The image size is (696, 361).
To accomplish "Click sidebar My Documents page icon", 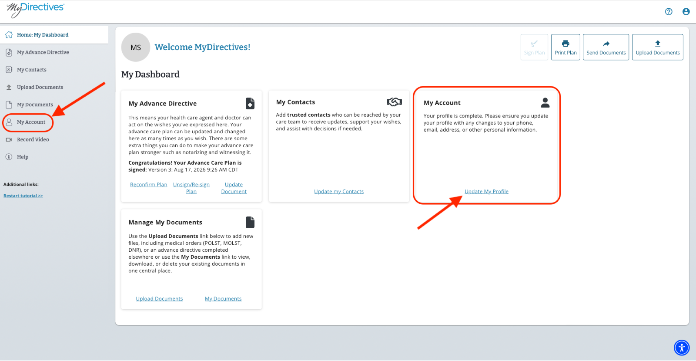I will pyautogui.click(x=9, y=105).
